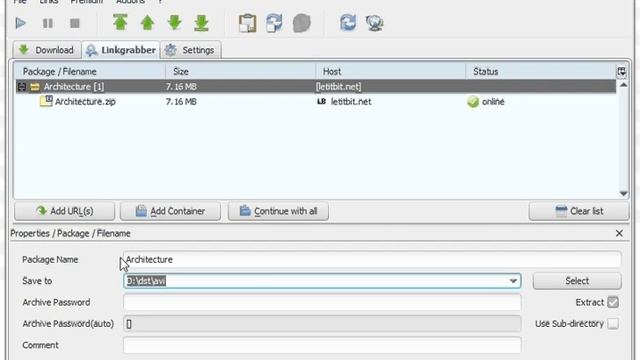Move selection to bottom with green arrow
Screen dimensions: 640x360
coord(202,23)
